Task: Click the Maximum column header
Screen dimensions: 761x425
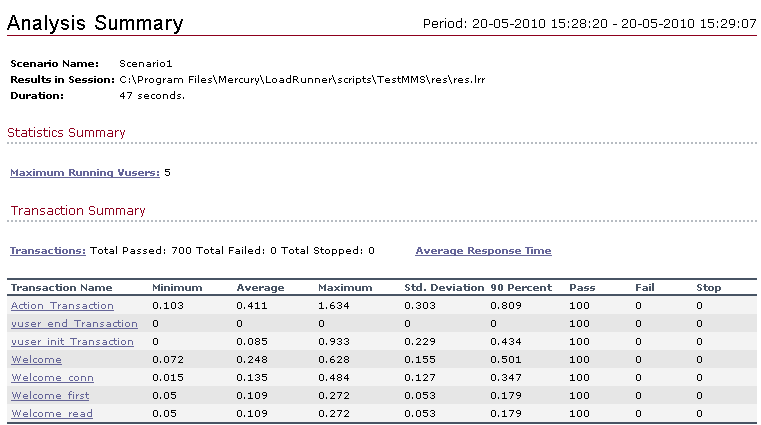Action: [345, 288]
